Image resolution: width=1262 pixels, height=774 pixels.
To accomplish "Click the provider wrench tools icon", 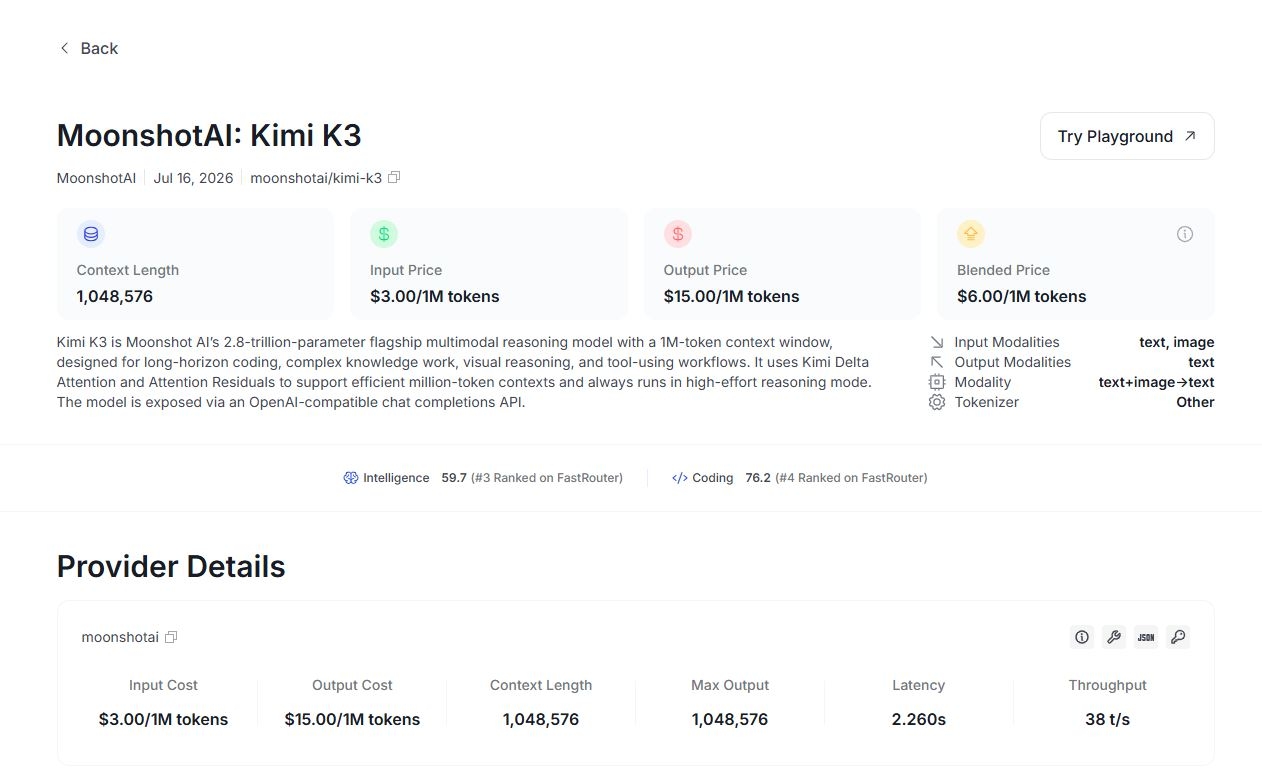I will (x=1114, y=637).
